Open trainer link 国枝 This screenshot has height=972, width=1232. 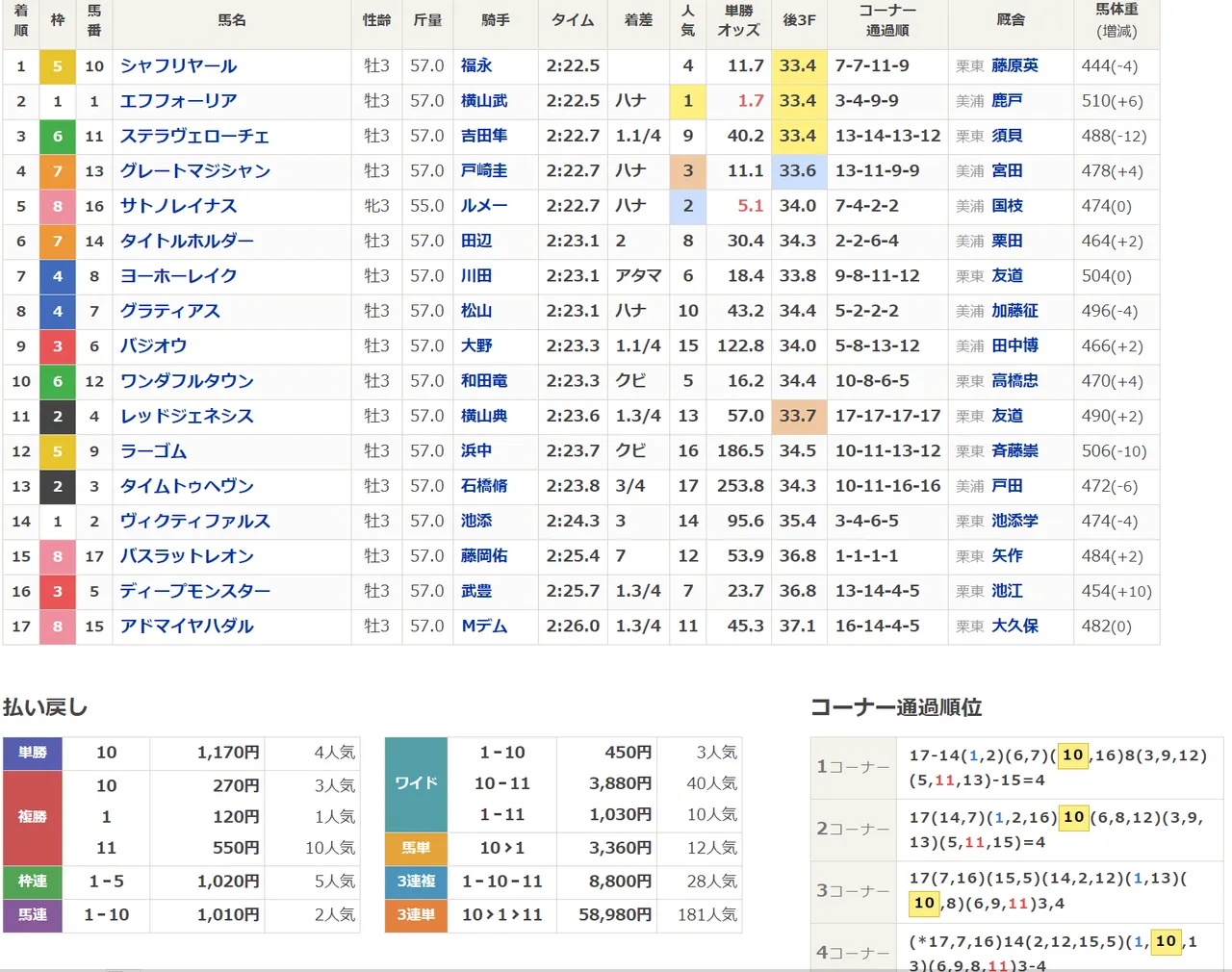coord(1008,206)
